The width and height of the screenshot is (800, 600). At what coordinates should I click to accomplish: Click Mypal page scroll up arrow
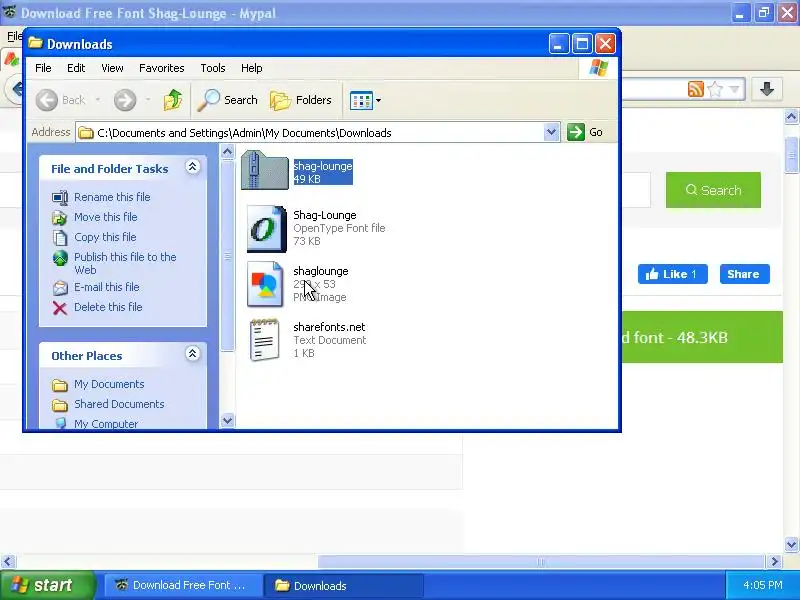pos(791,117)
